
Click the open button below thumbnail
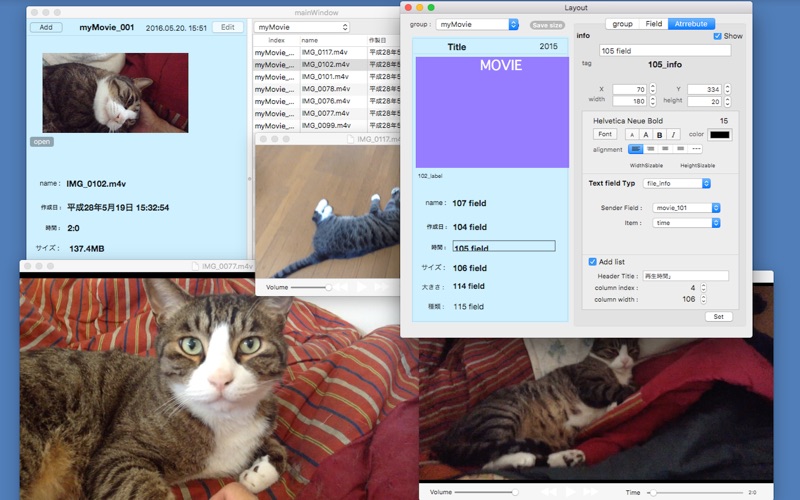(x=42, y=142)
